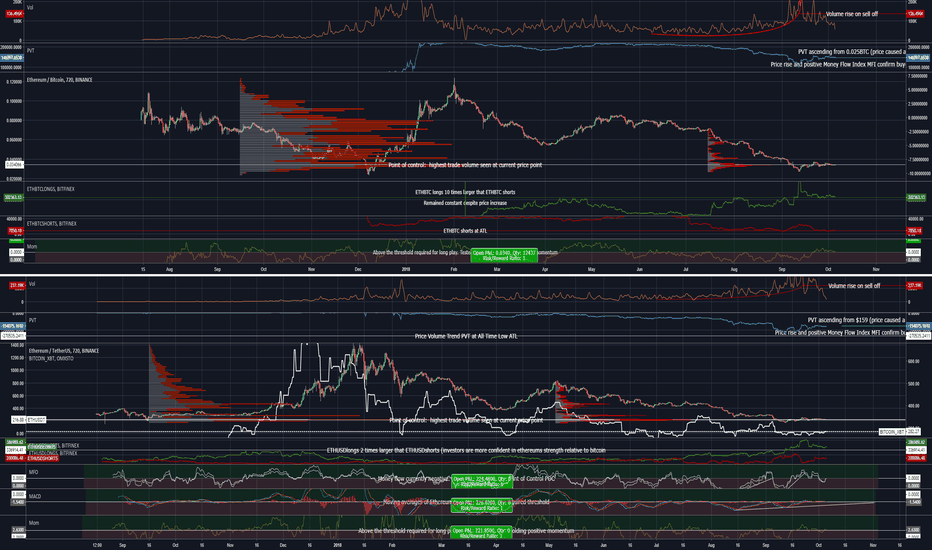Click '2018' on the Ethereum/Bitcoin chart time axis
This screenshot has height=550, width=932.
[407, 269]
